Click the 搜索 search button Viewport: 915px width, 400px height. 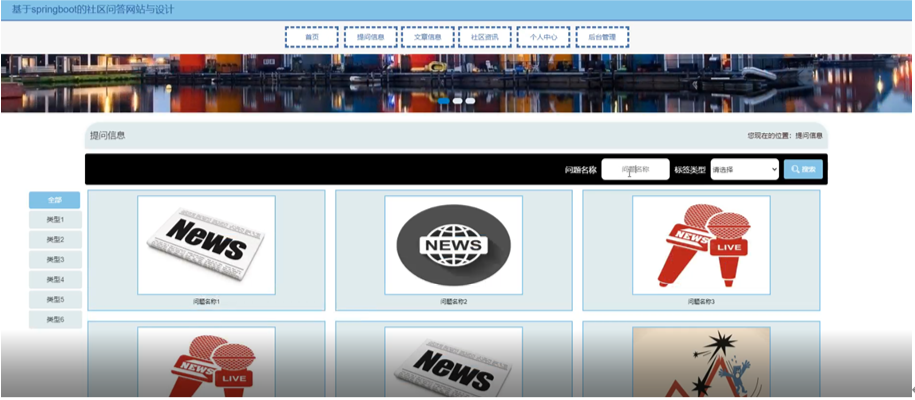click(804, 169)
